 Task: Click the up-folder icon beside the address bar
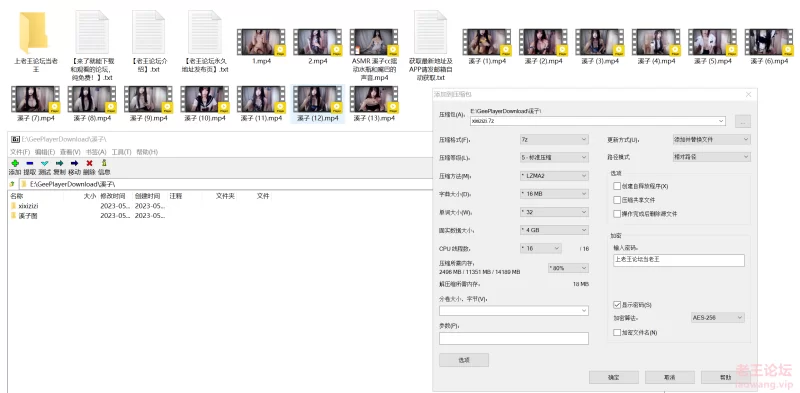(x=12, y=184)
